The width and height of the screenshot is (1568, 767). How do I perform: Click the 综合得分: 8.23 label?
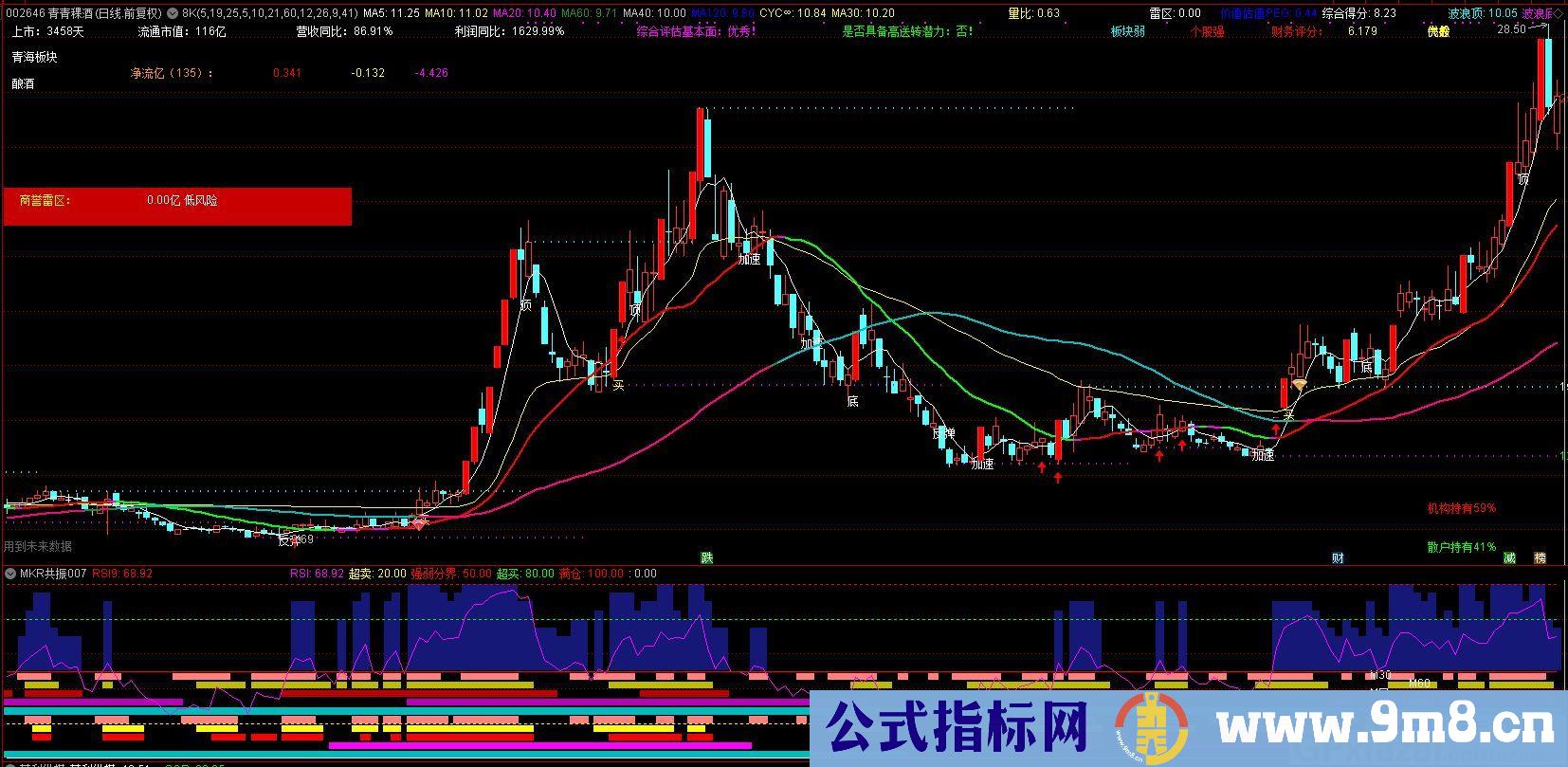(x=1359, y=13)
